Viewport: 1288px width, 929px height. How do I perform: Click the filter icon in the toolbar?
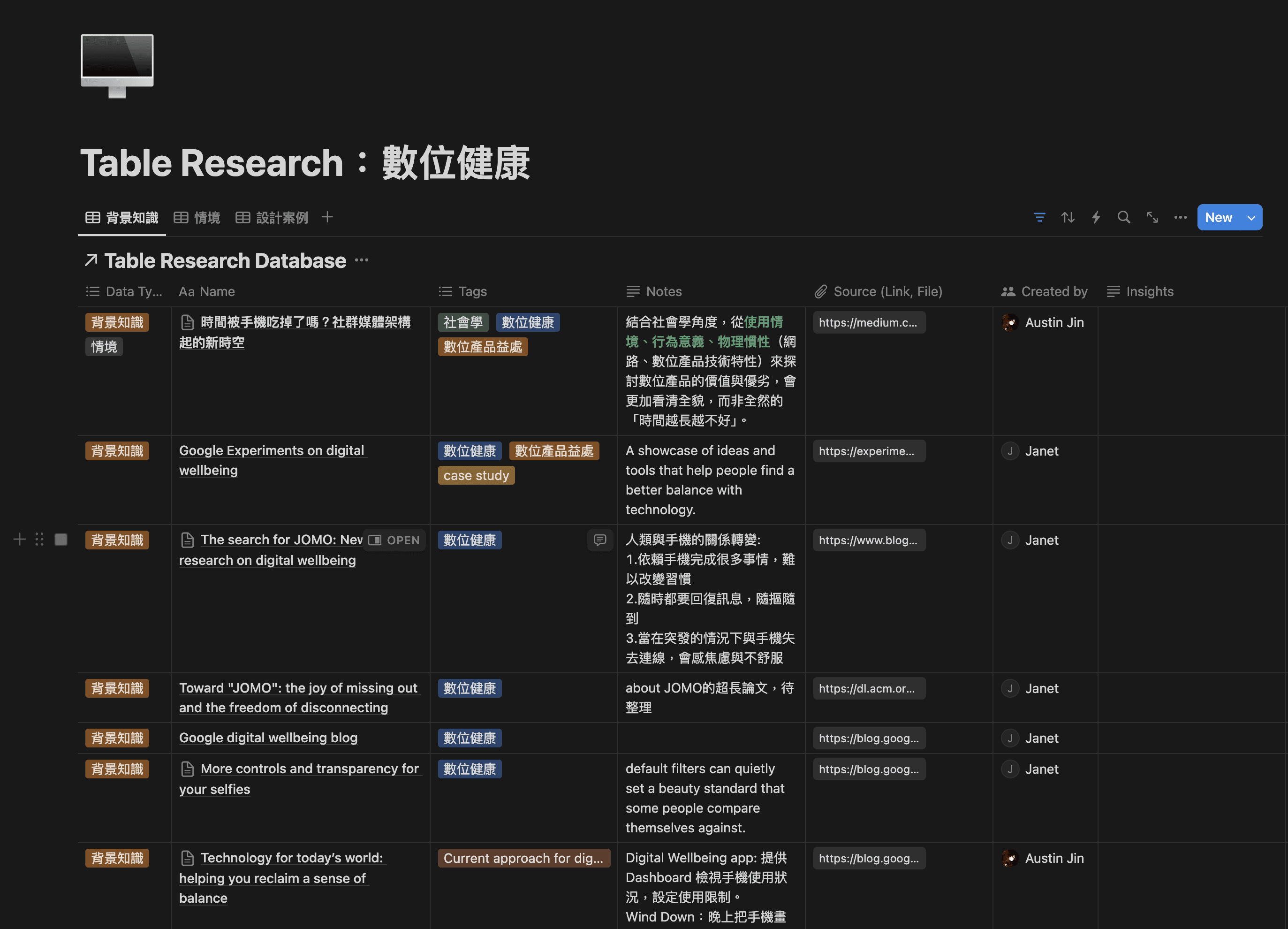point(1039,218)
